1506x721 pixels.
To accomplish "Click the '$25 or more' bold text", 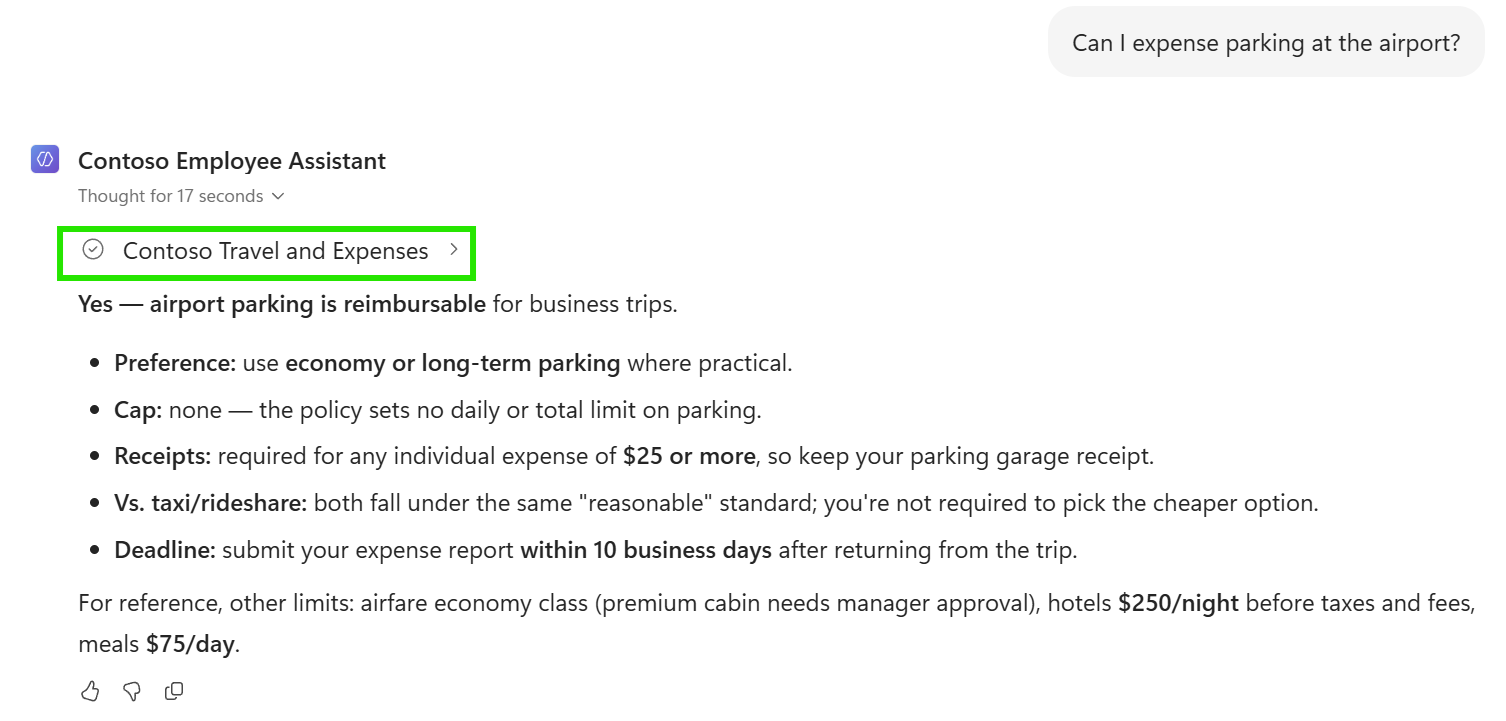I will tap(689, 457).
